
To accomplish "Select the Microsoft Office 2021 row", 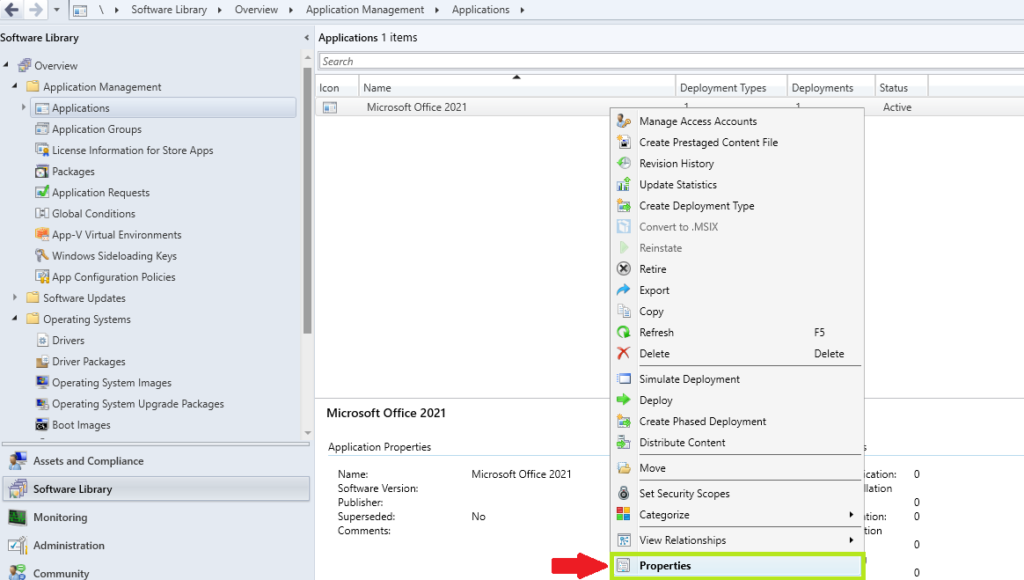I will tap(670, 107).
